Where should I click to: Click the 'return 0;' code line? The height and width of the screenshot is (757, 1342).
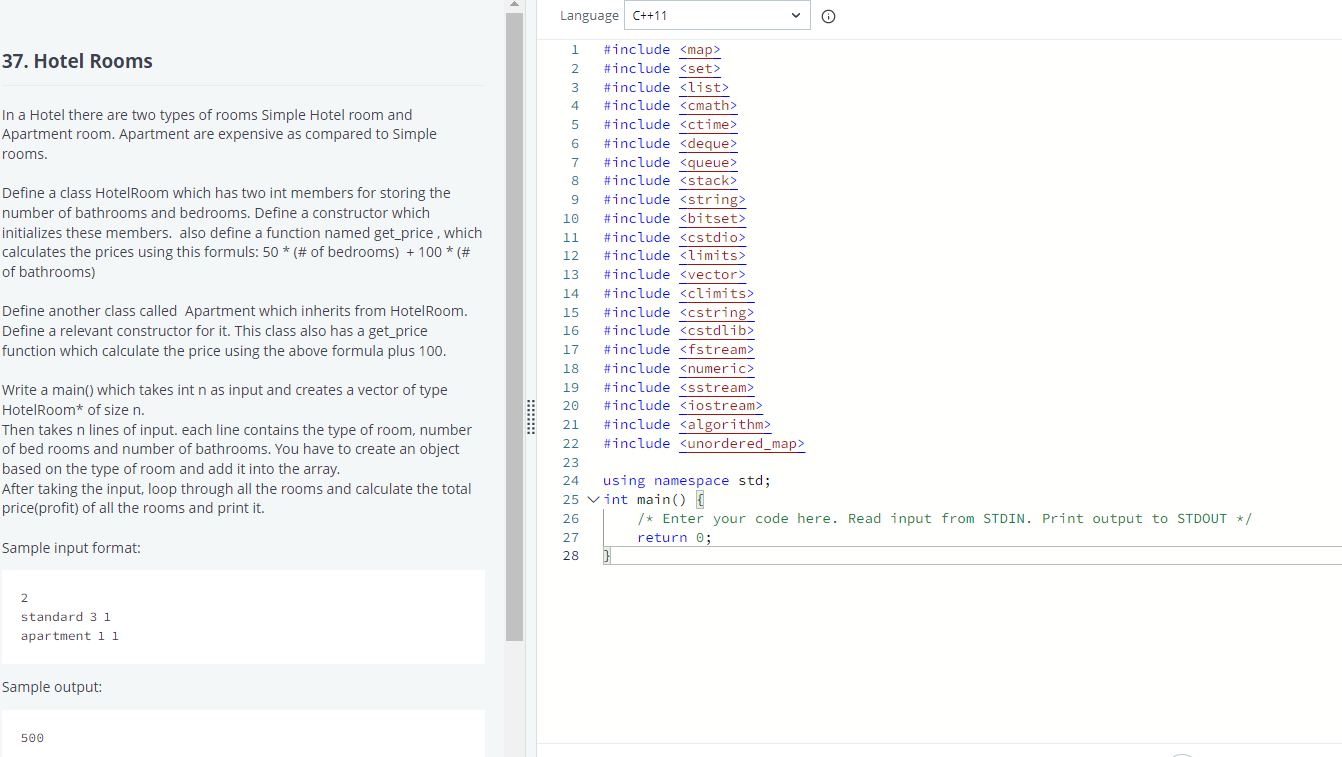(675, 538)
